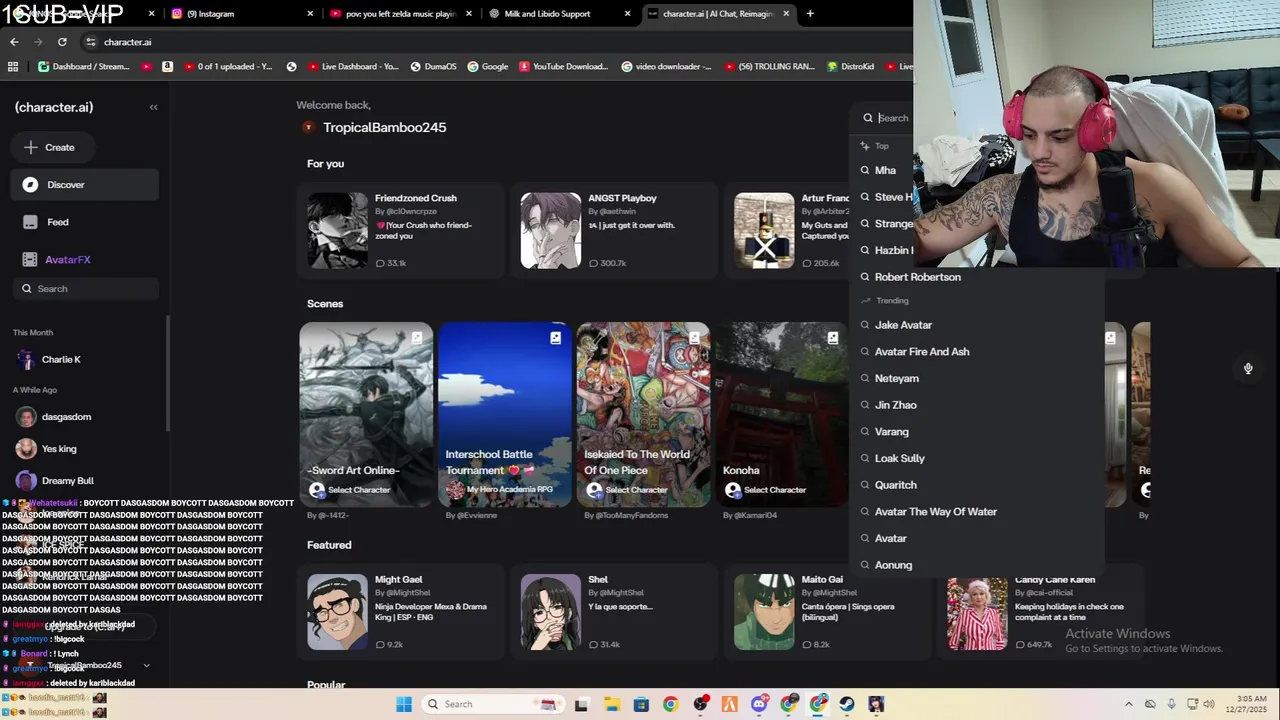1280x720 pixels.
Task: Open the DistroKid bookmark
Action: (x=850, y=67)
